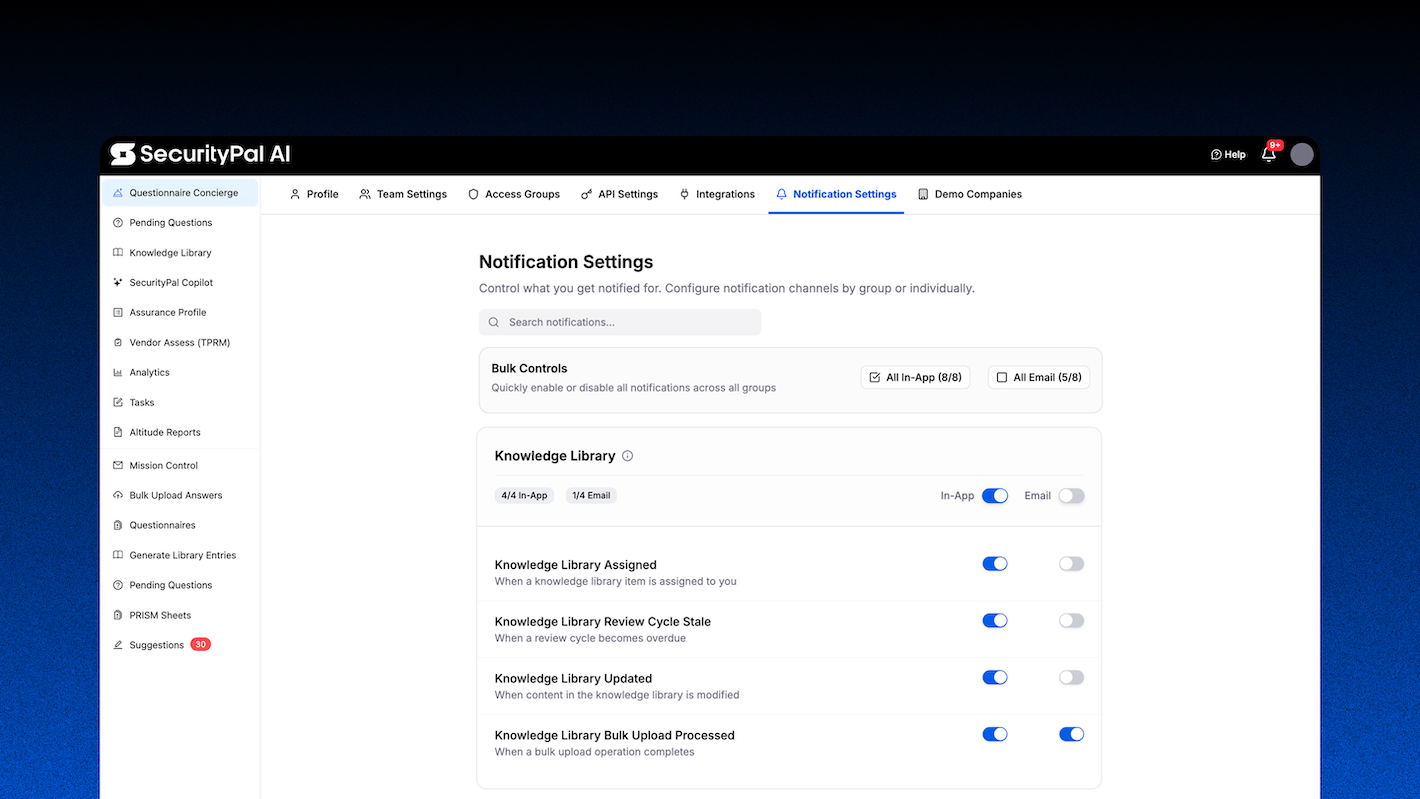Click the API Settings key icon

coord(587,194)
